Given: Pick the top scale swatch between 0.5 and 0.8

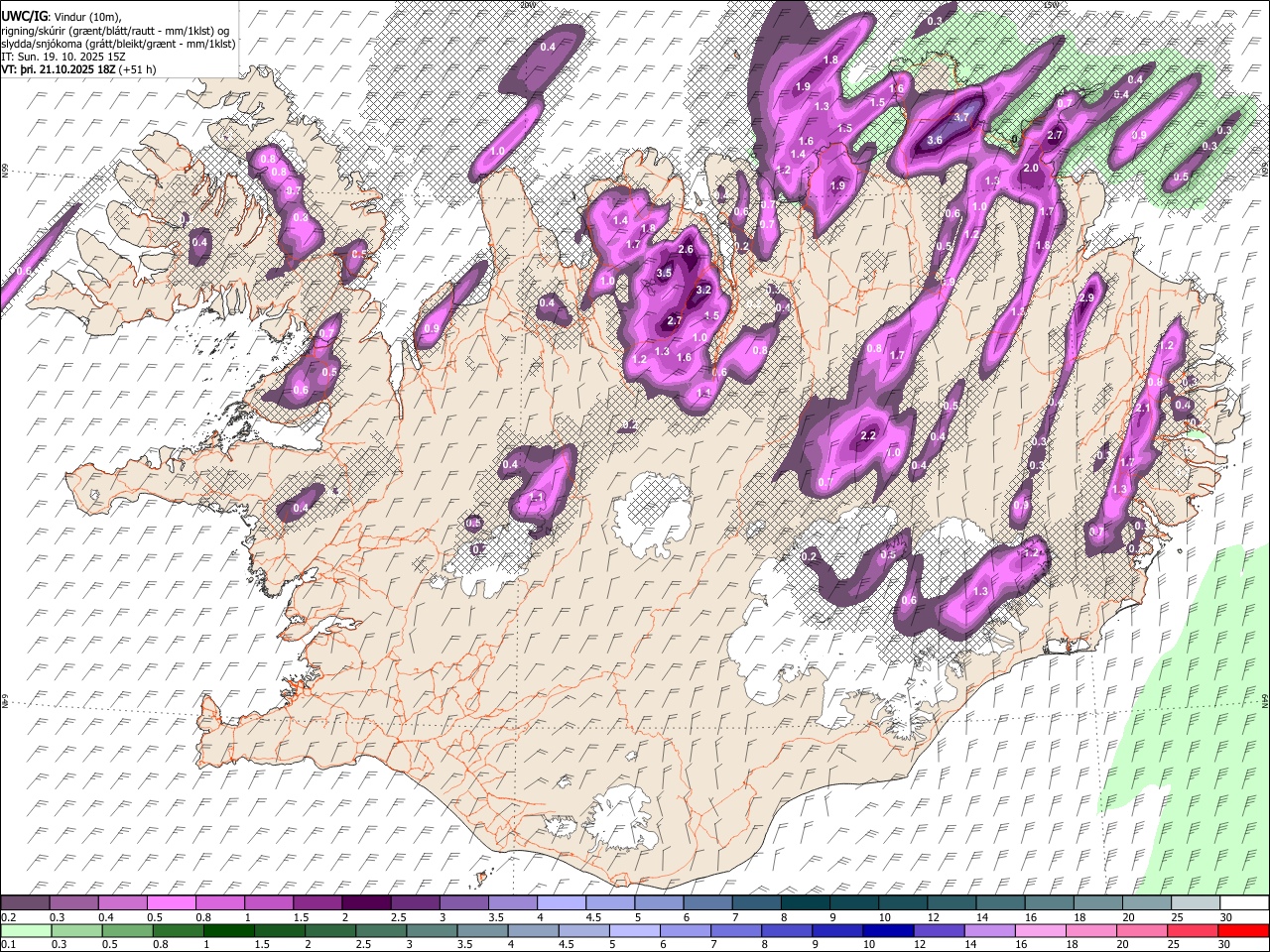Looking at the screenshot, I should coord(172,903).
